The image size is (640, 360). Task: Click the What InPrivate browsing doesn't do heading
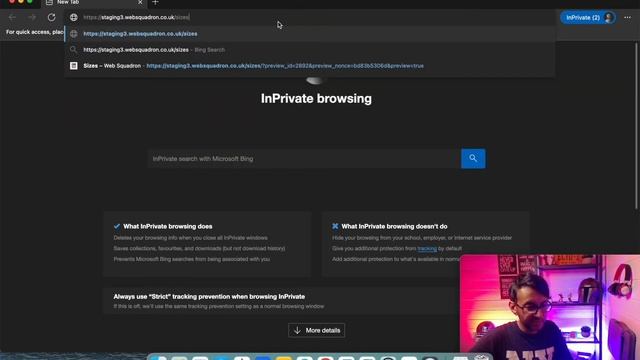pos(394,227)
